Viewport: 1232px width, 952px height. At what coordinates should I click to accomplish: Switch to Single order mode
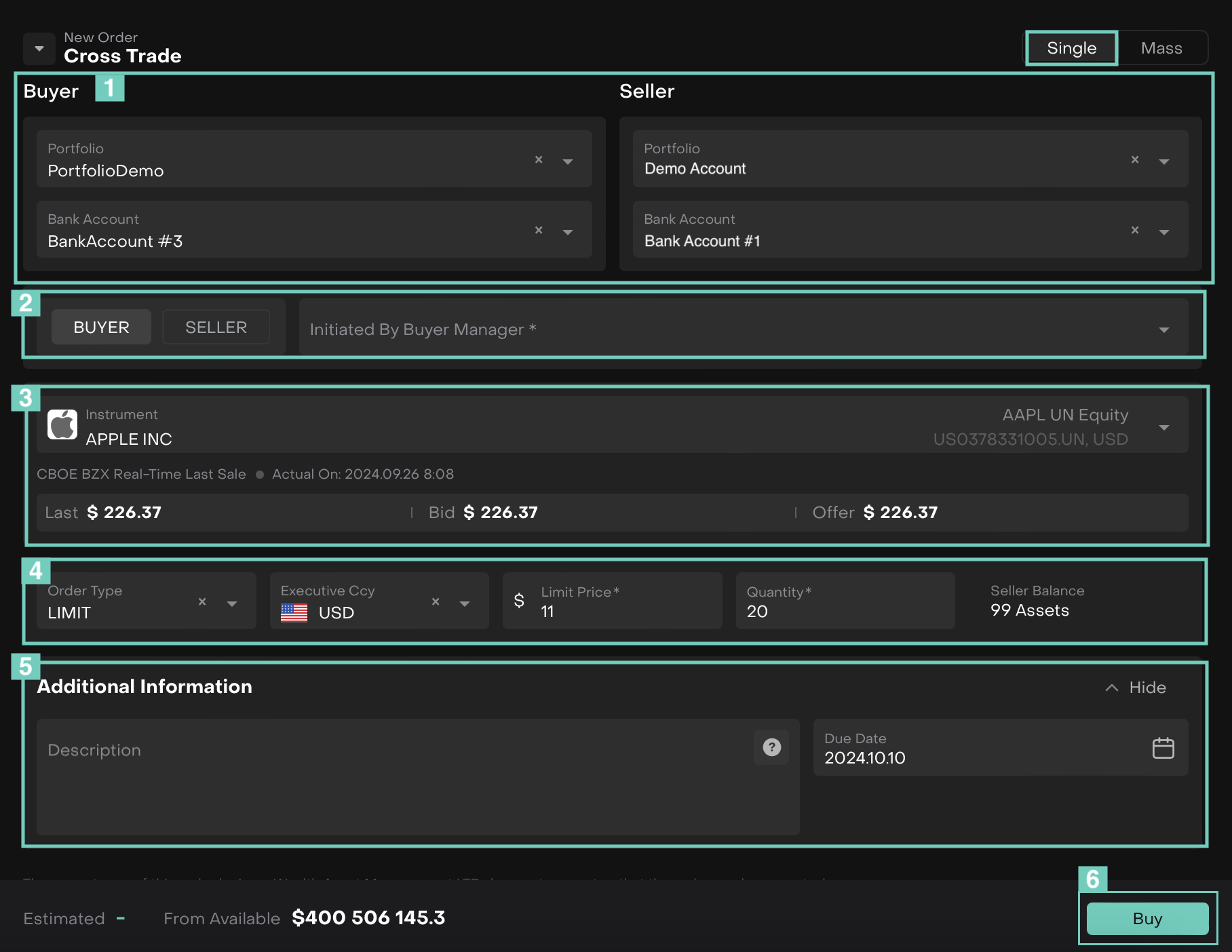1071,48
